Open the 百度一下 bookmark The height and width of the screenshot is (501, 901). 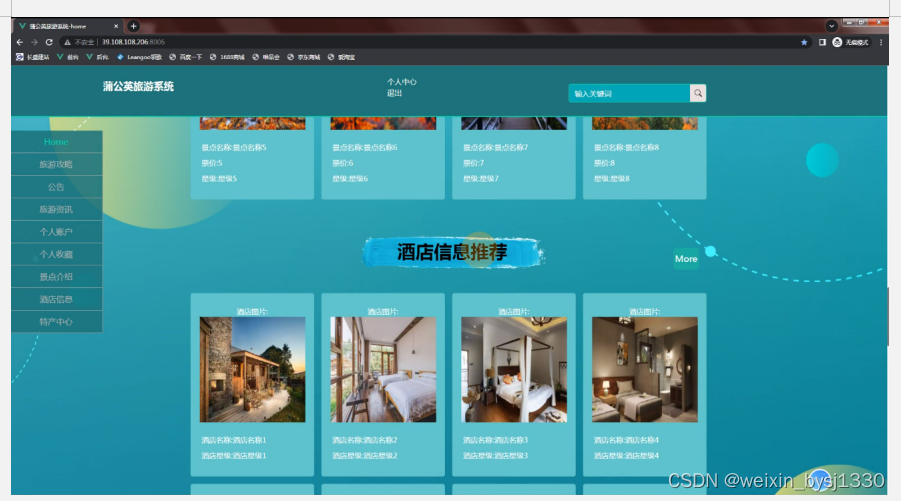186,57
